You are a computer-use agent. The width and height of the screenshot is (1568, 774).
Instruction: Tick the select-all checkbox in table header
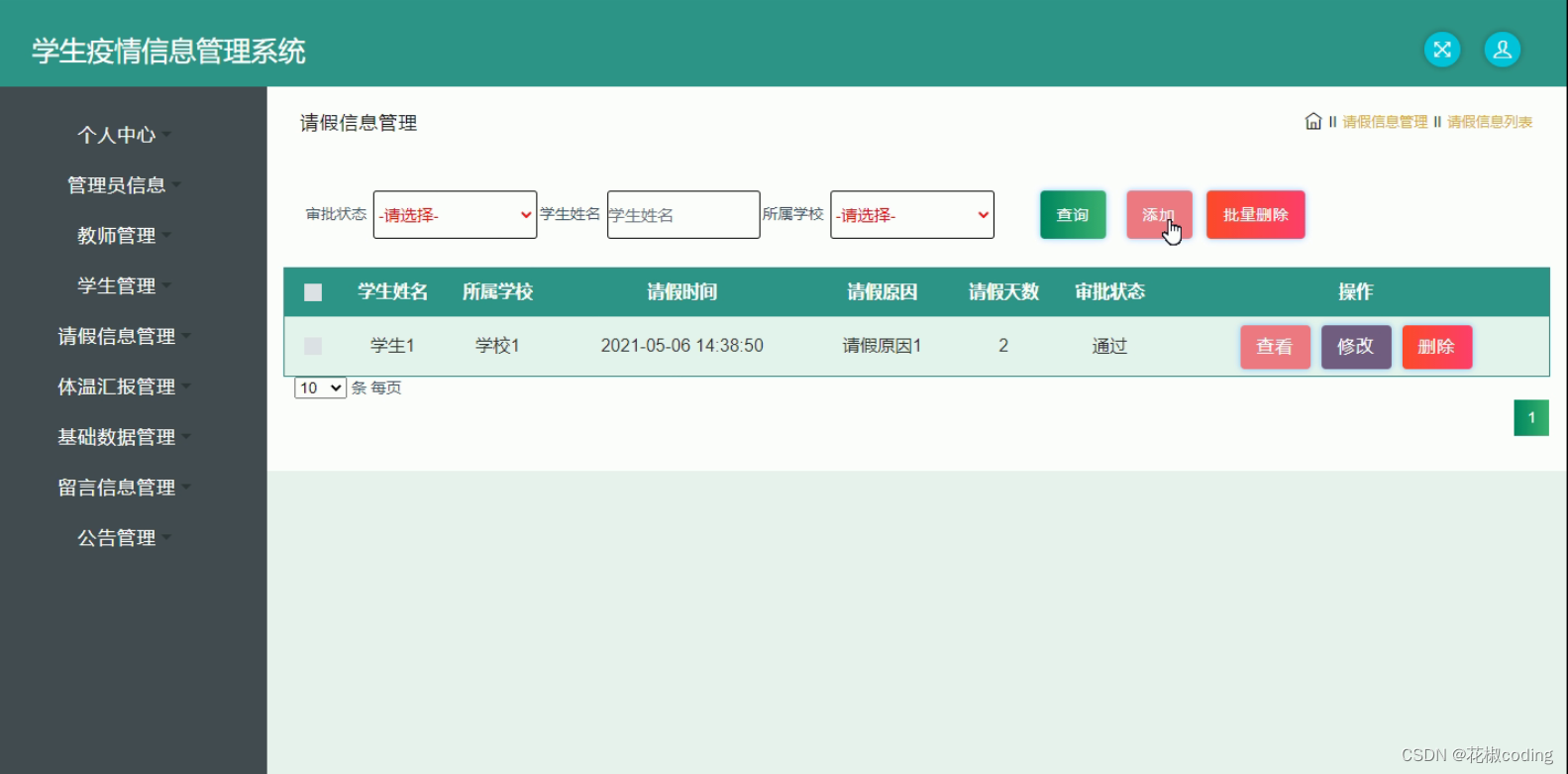[313, 292]
